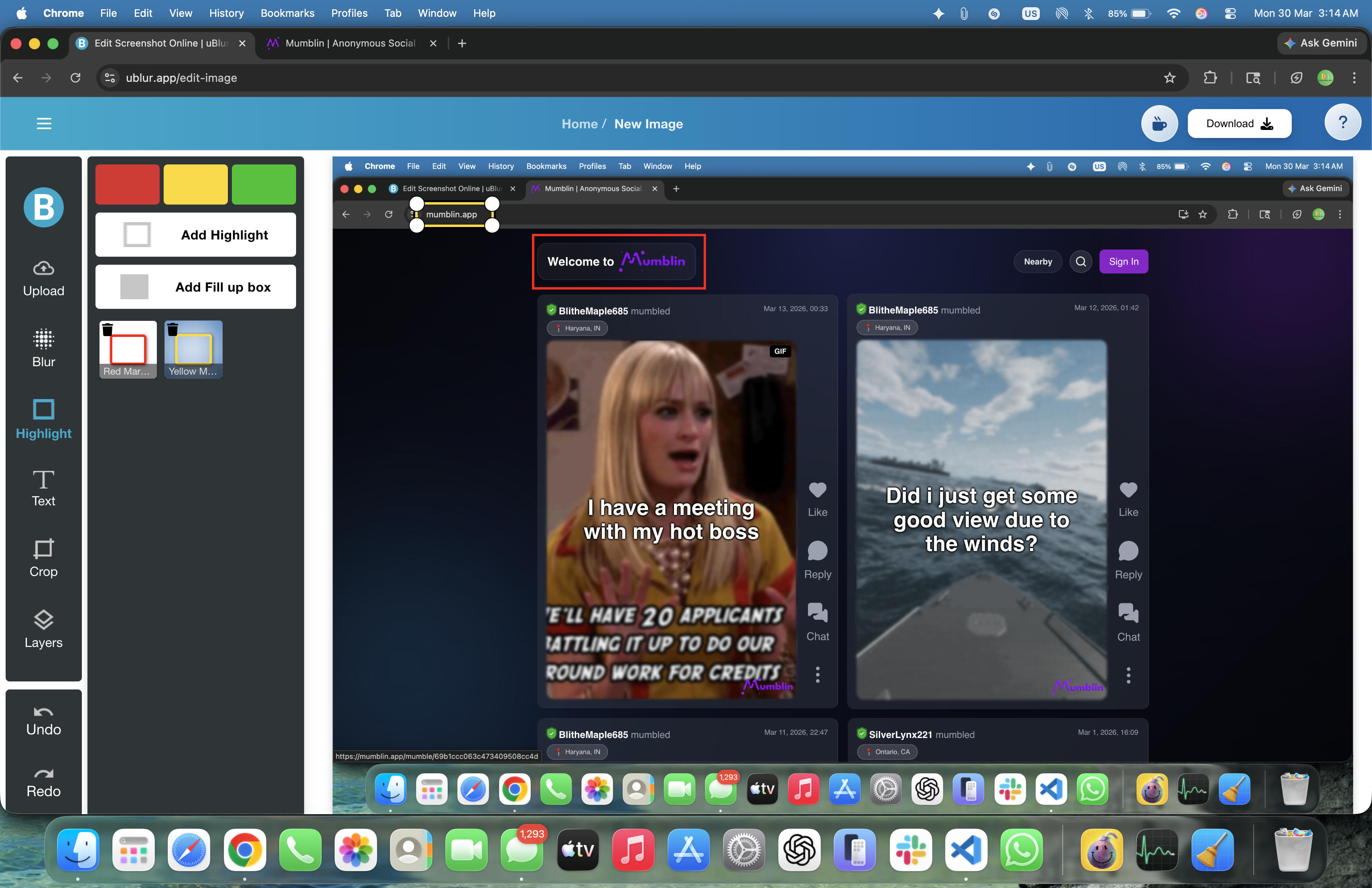Select the Red Marker layer thumbnail

(128, 350)
